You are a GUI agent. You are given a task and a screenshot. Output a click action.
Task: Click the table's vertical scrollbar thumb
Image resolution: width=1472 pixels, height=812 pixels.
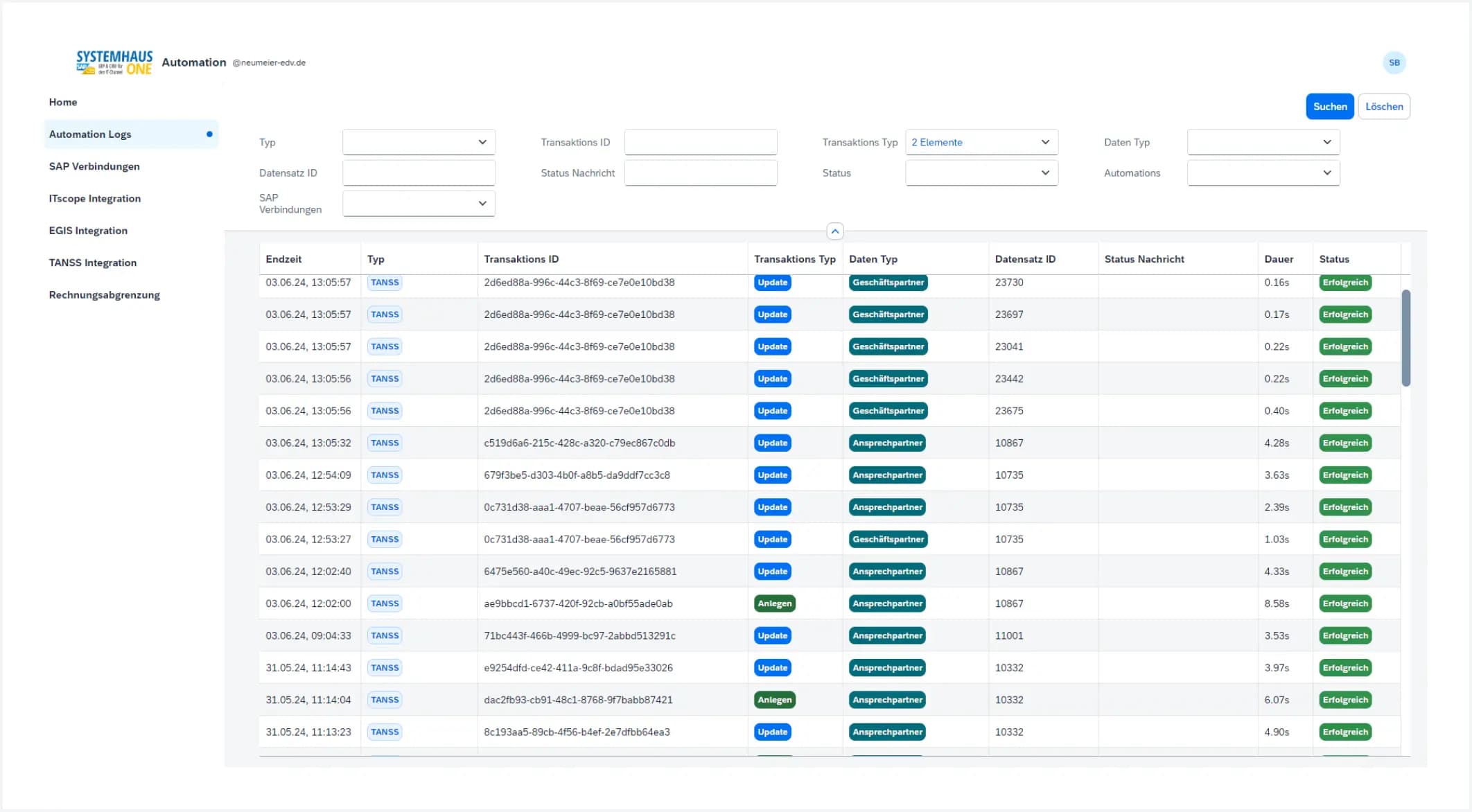click(1406, 337)
